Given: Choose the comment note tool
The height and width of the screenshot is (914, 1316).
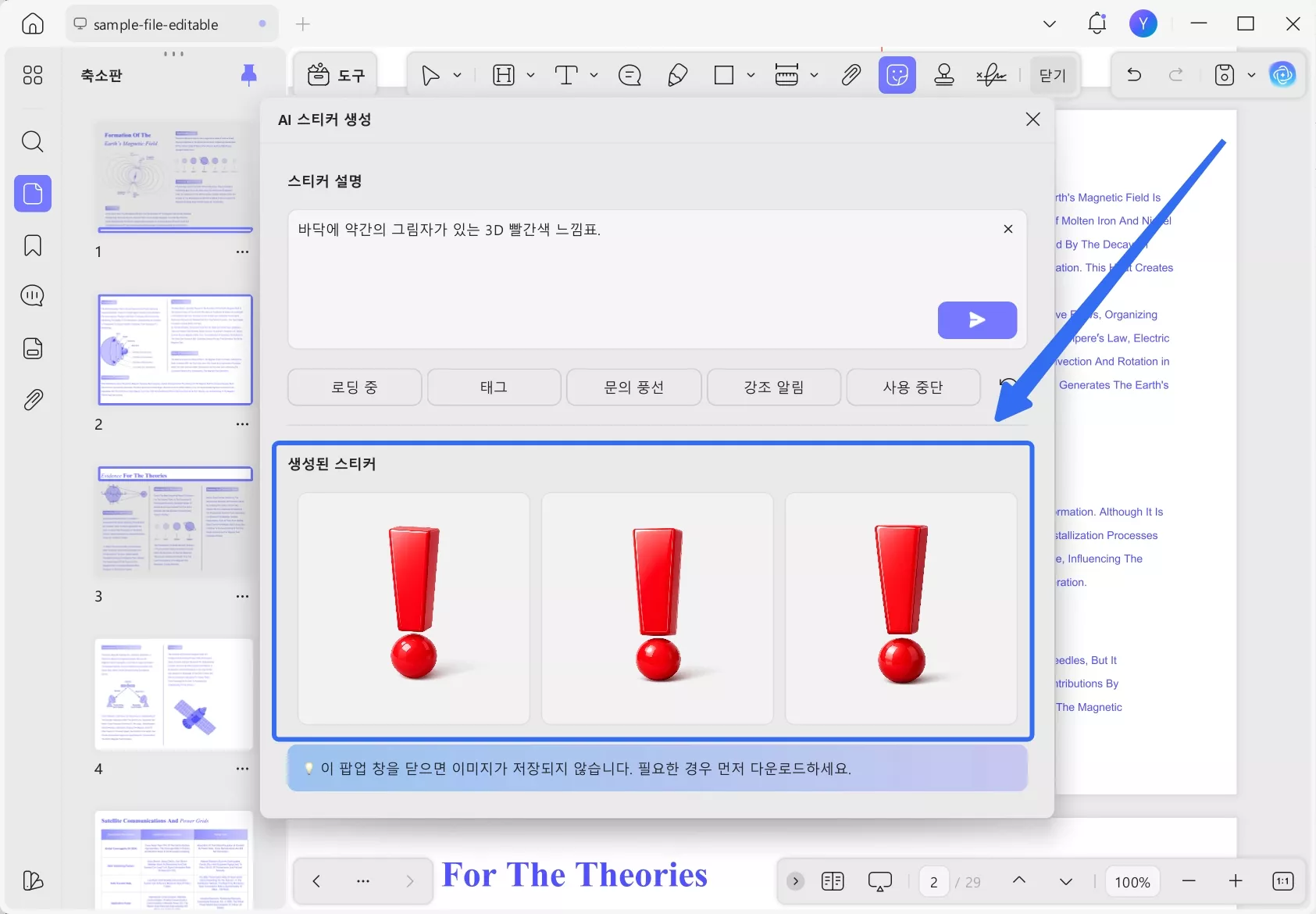Looking at the screenshot, I should pyautogui.click(x=629, y=75).
